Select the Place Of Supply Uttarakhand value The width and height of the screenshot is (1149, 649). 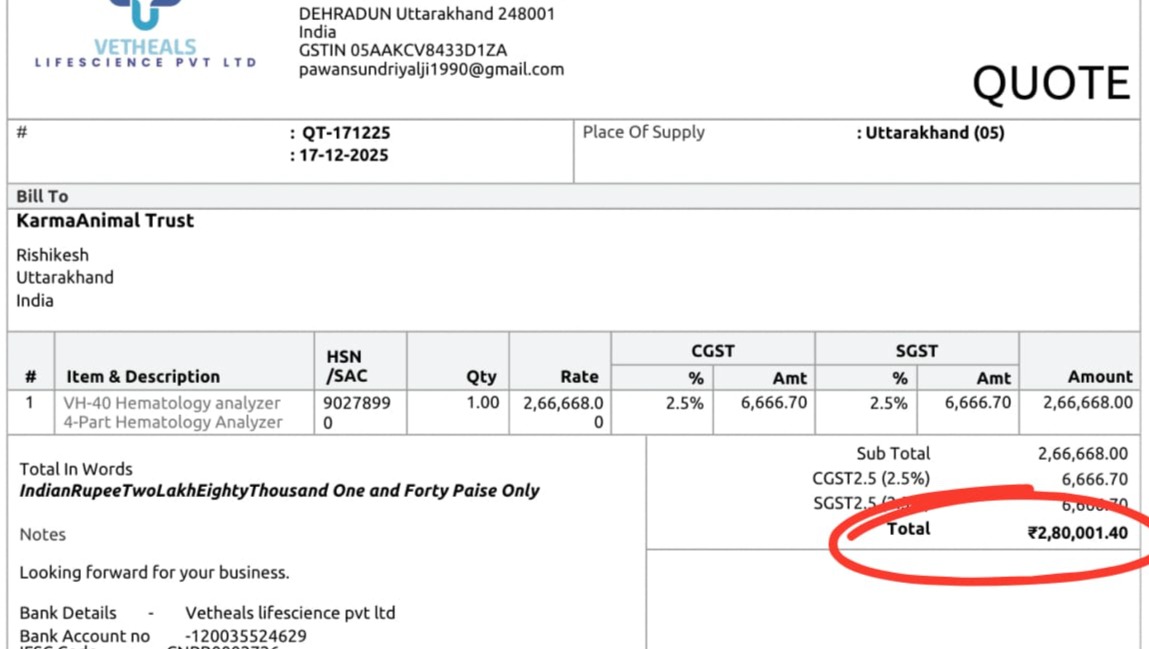934,133
